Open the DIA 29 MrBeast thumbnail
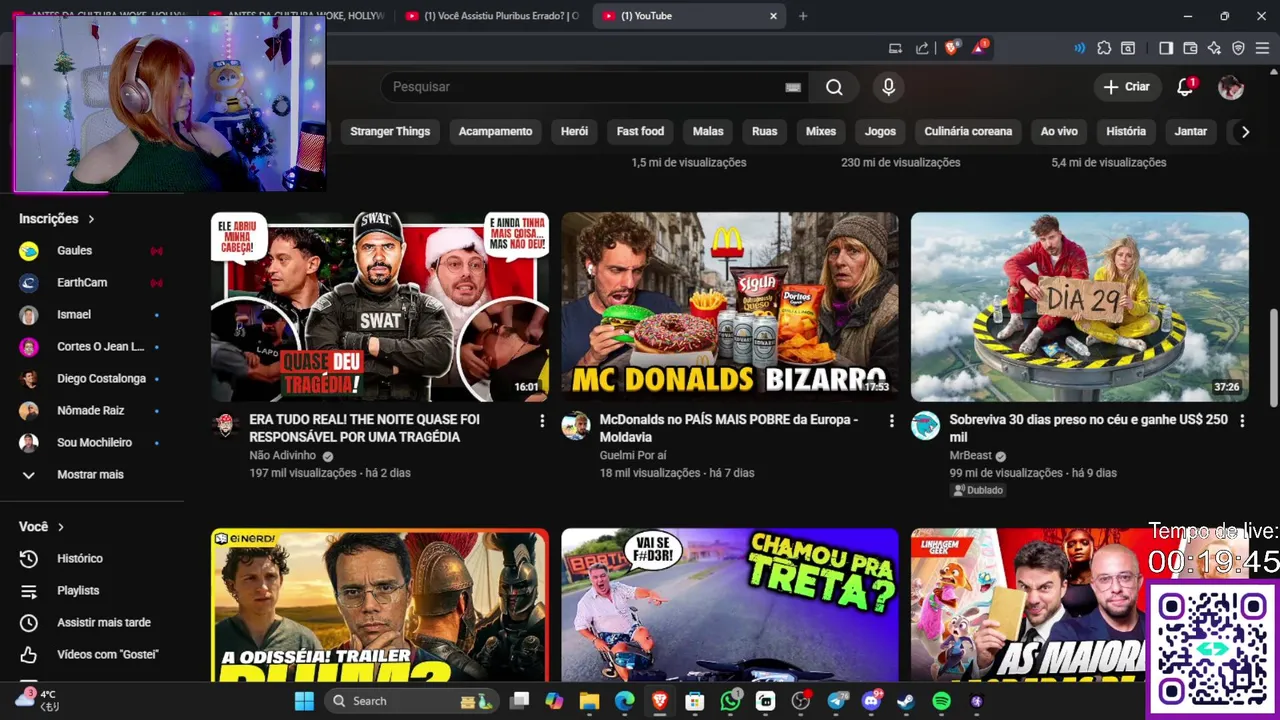 point(1080,307)
